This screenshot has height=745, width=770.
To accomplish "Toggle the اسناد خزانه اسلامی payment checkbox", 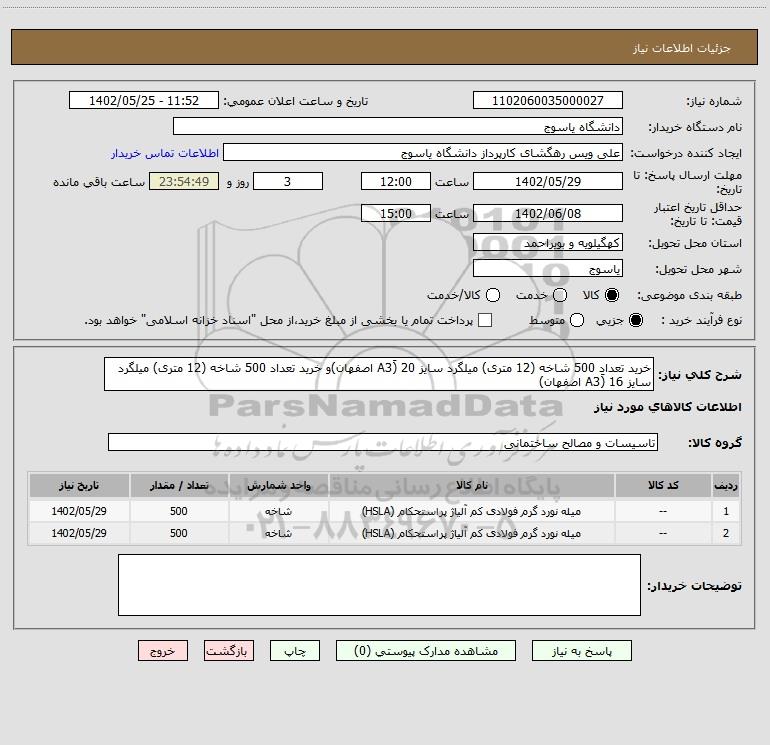I will (485, 320).
